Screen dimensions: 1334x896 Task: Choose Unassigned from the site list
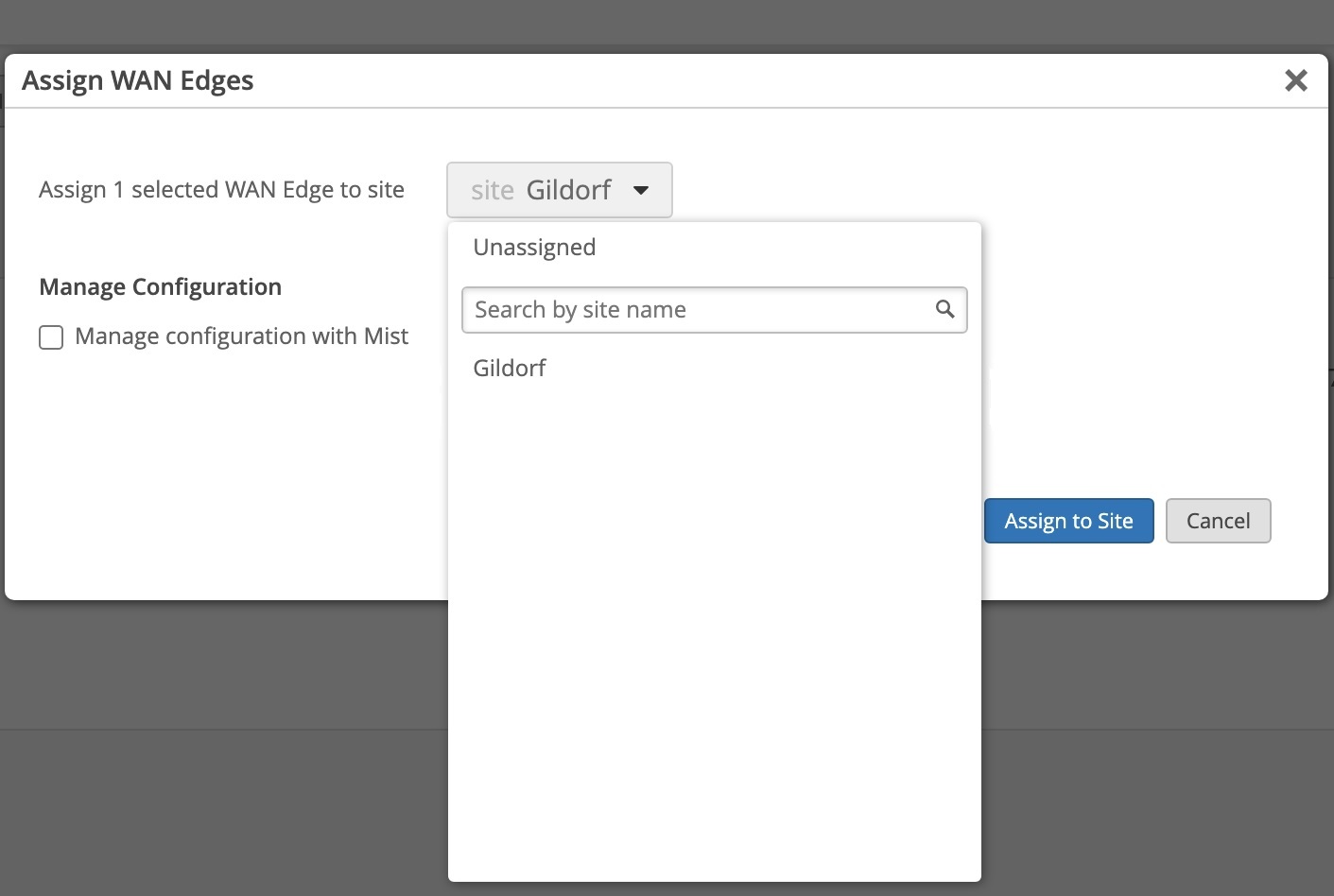coord(534,248)
